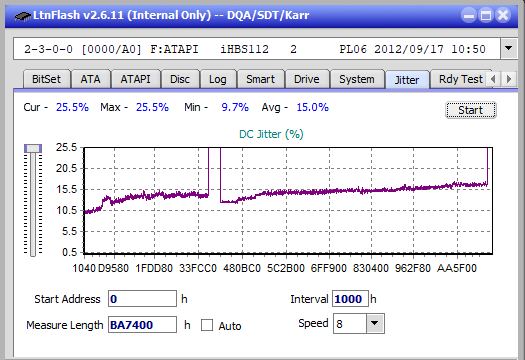Open the Speed dropdown
This screenshot has width=525, height=360.
(x=375, y=323)
